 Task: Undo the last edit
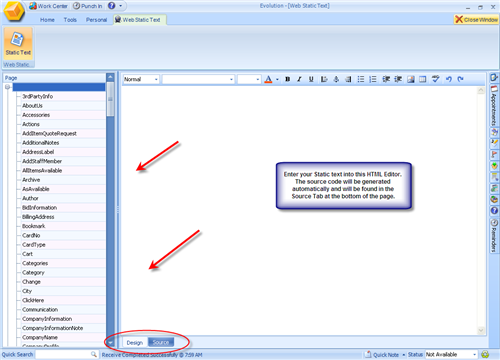coord(449,79)
